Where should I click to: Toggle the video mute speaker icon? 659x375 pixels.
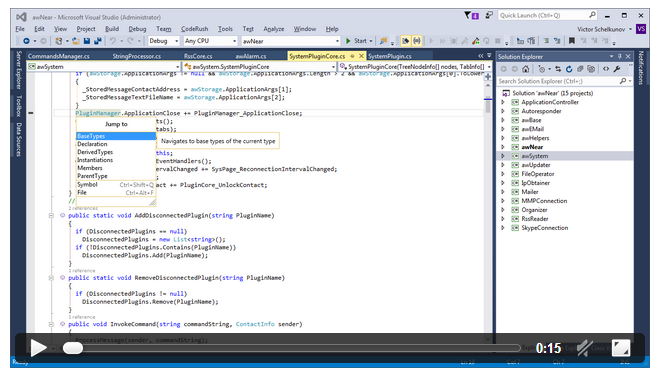point(585,348)
